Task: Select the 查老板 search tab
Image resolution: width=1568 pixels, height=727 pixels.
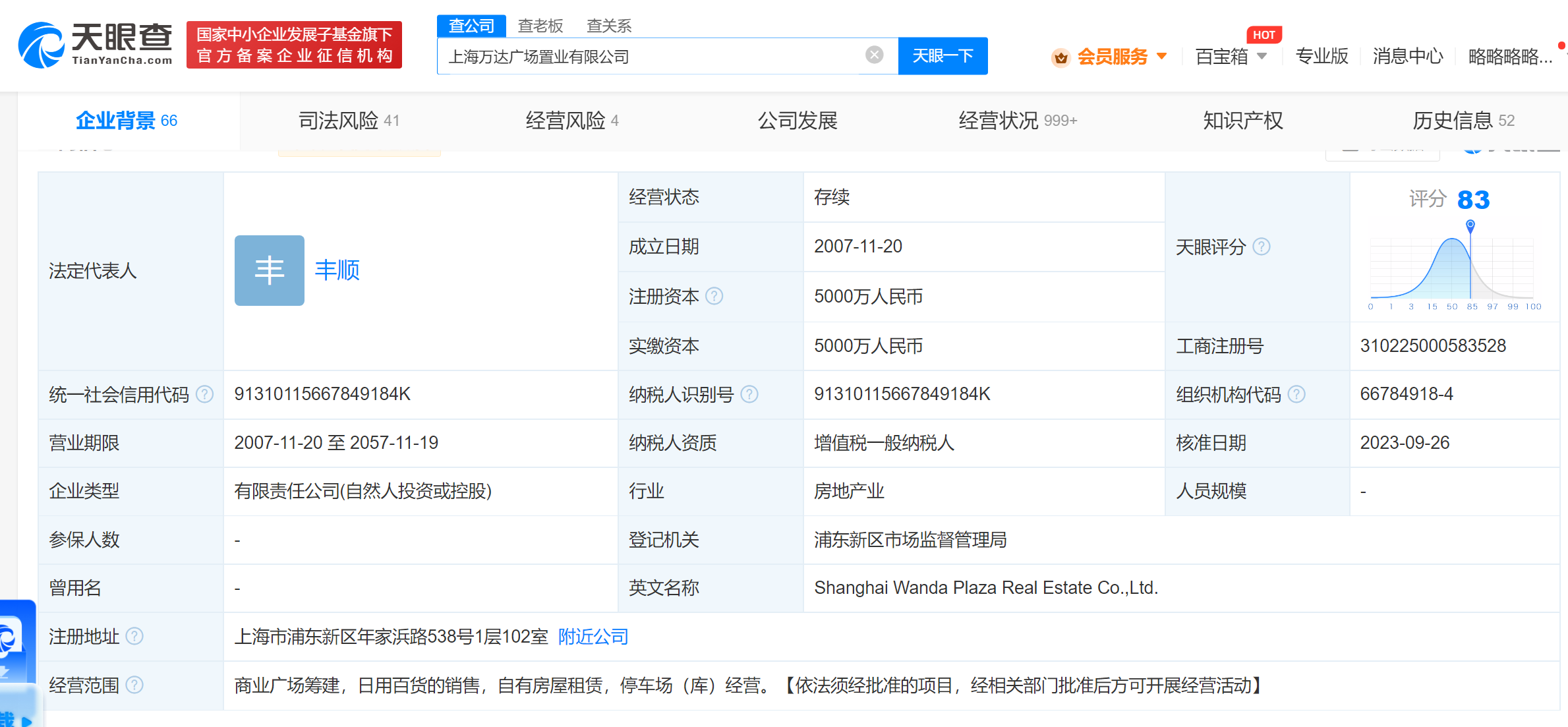Action: [x=540, y=26]
